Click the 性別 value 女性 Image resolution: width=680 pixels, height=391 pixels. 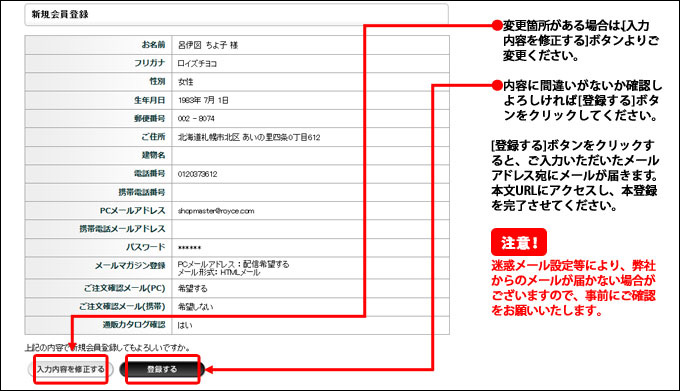coord(186,81)
